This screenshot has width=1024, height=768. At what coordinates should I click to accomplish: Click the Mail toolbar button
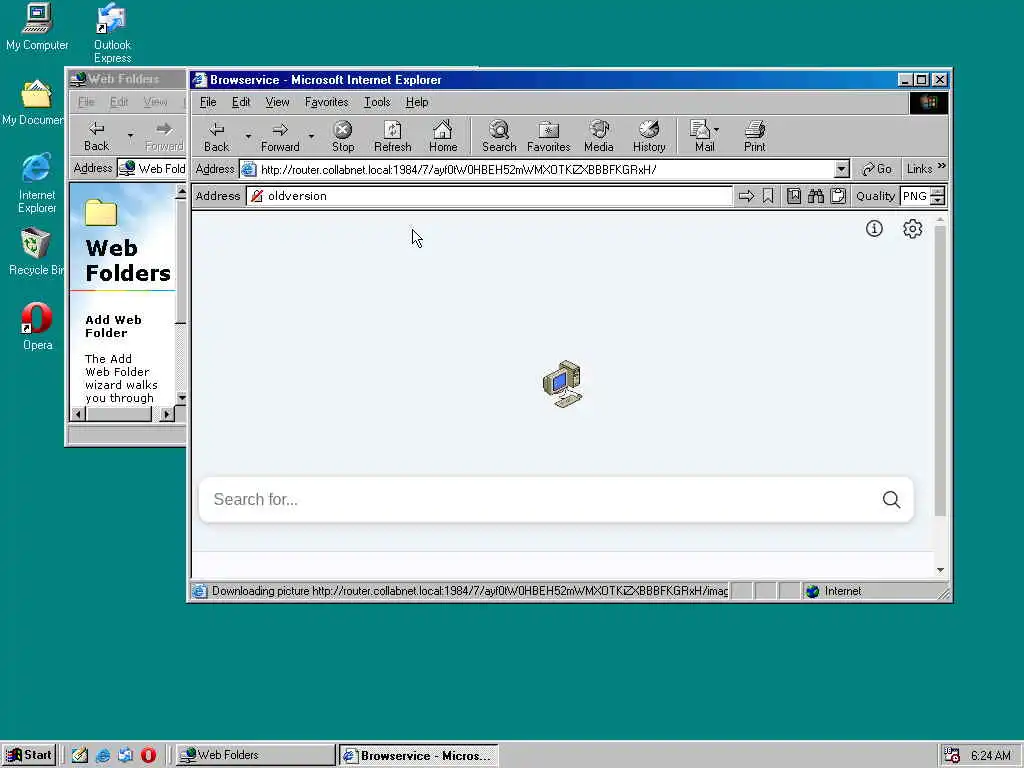tap(704, 136)
